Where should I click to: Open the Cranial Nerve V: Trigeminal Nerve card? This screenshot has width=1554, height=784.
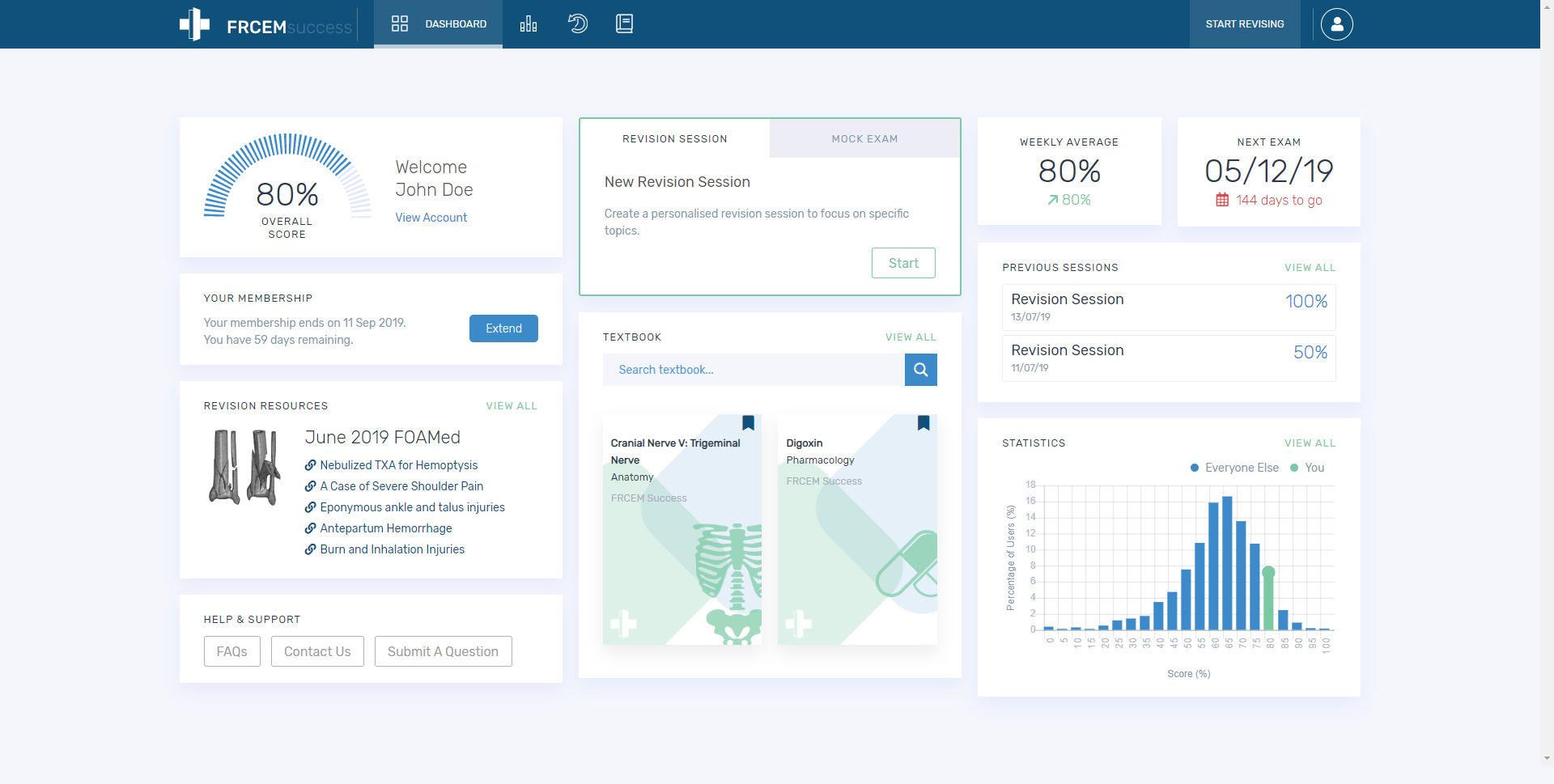[682, 529]
